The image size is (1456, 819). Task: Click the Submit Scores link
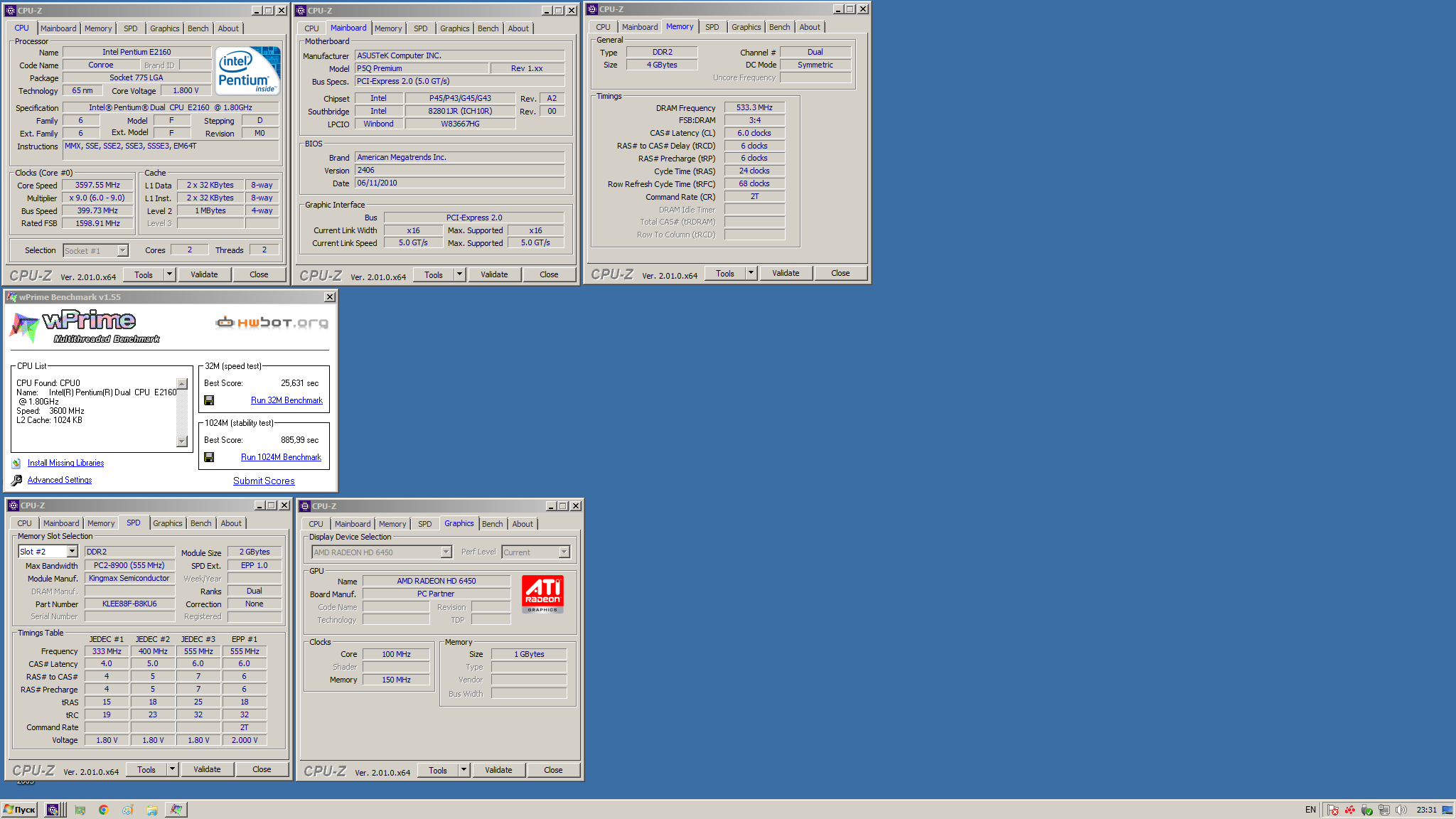264,481
